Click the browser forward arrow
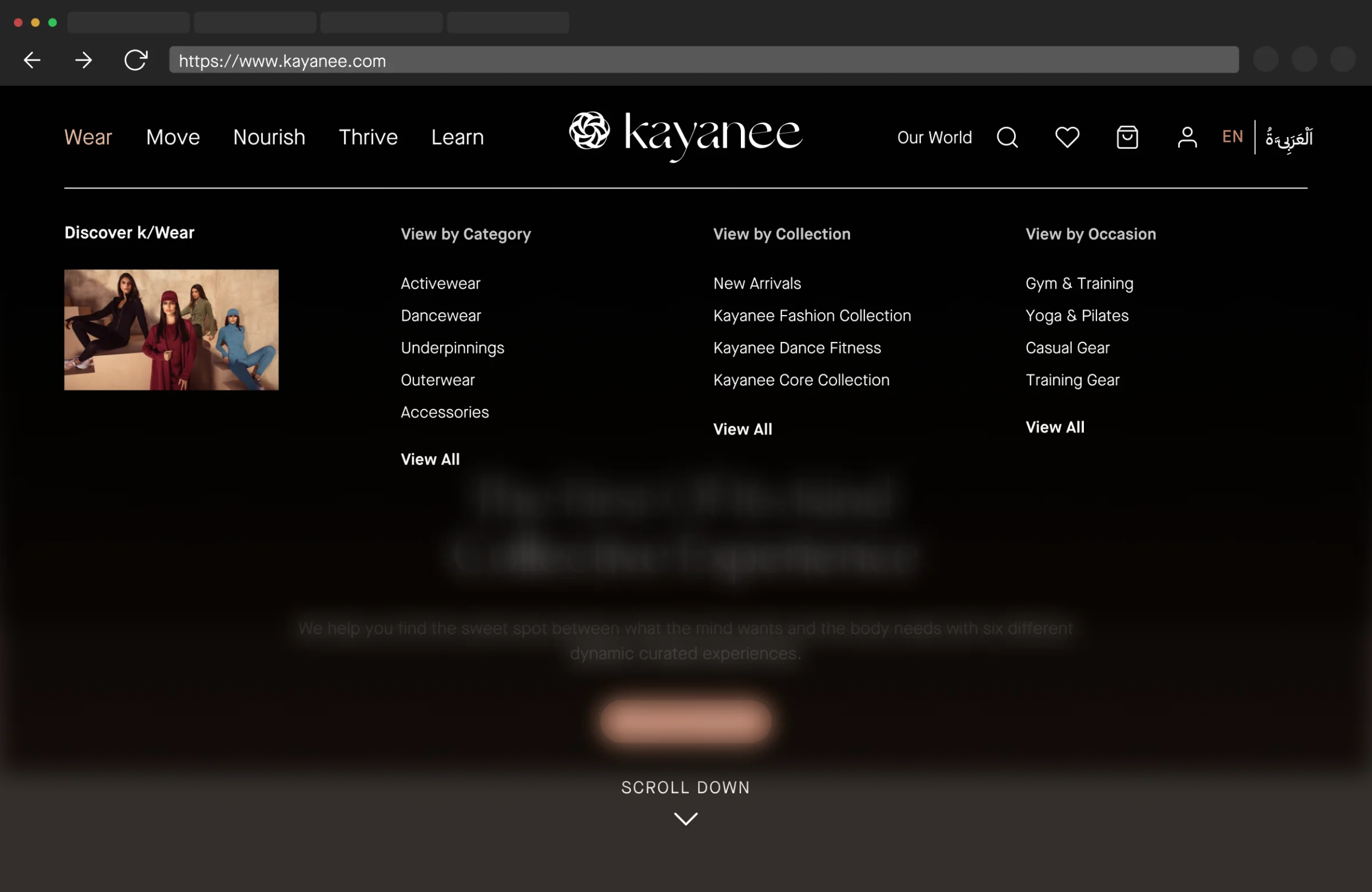This screenshot has width=1372, height=892. pyautogui.click(x=83, y=60)
